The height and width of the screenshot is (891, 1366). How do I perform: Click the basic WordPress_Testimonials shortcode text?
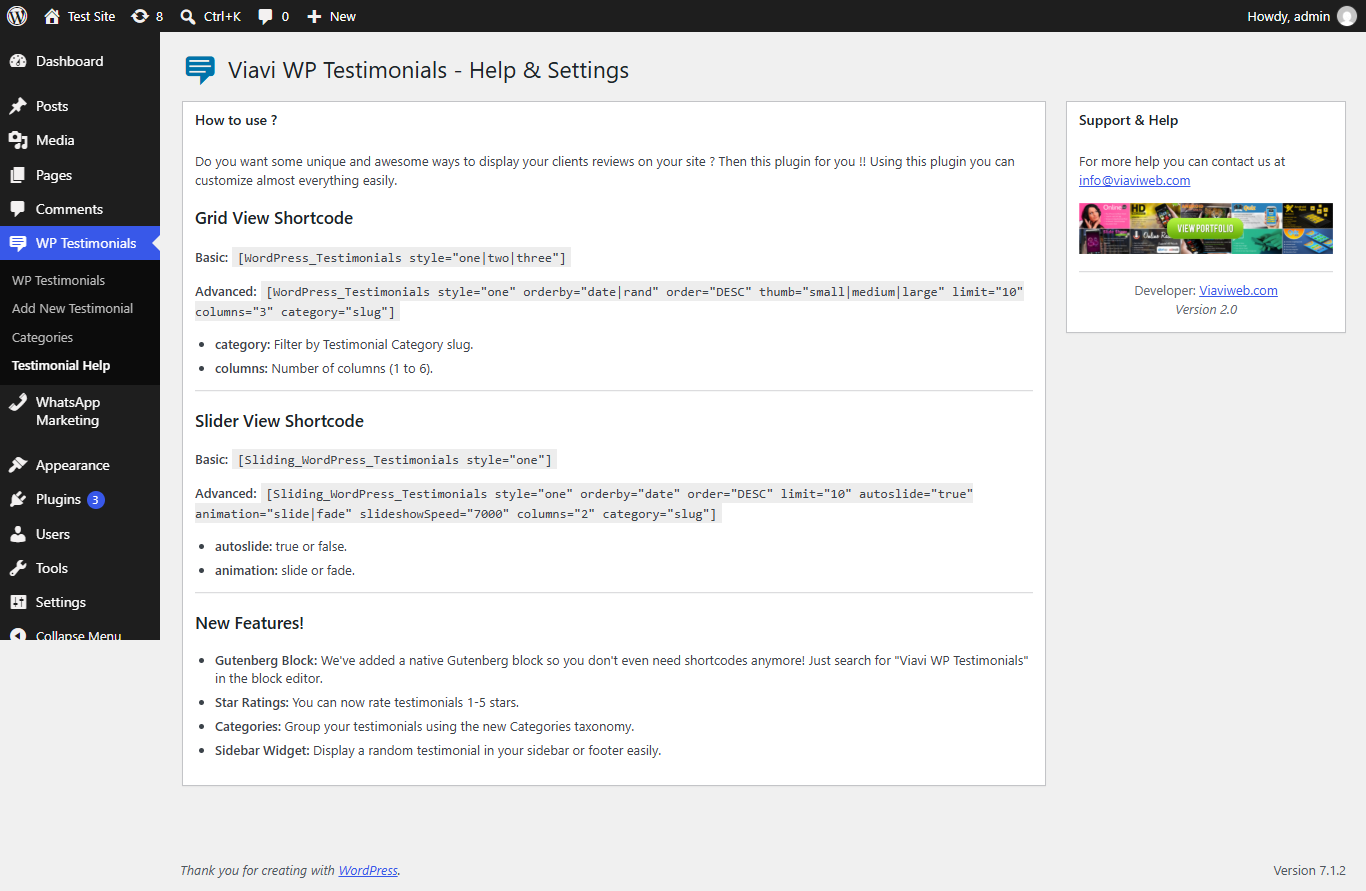pos(402,258)
